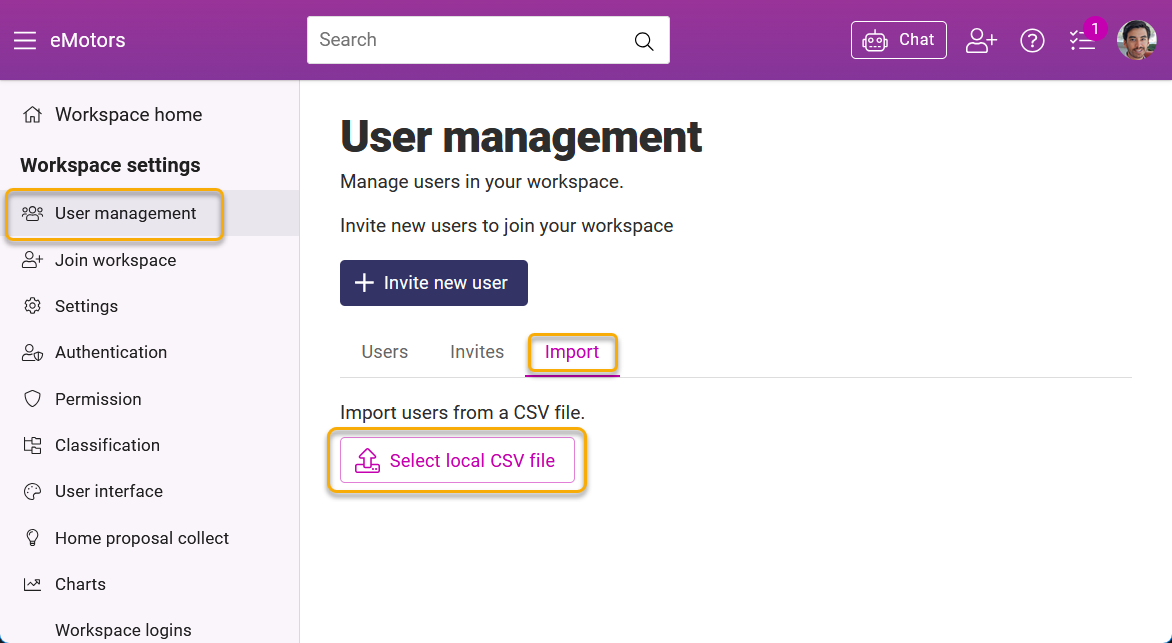Open Authentication settings
This screenshot has width=1172, height=643.
pos(110,352)
